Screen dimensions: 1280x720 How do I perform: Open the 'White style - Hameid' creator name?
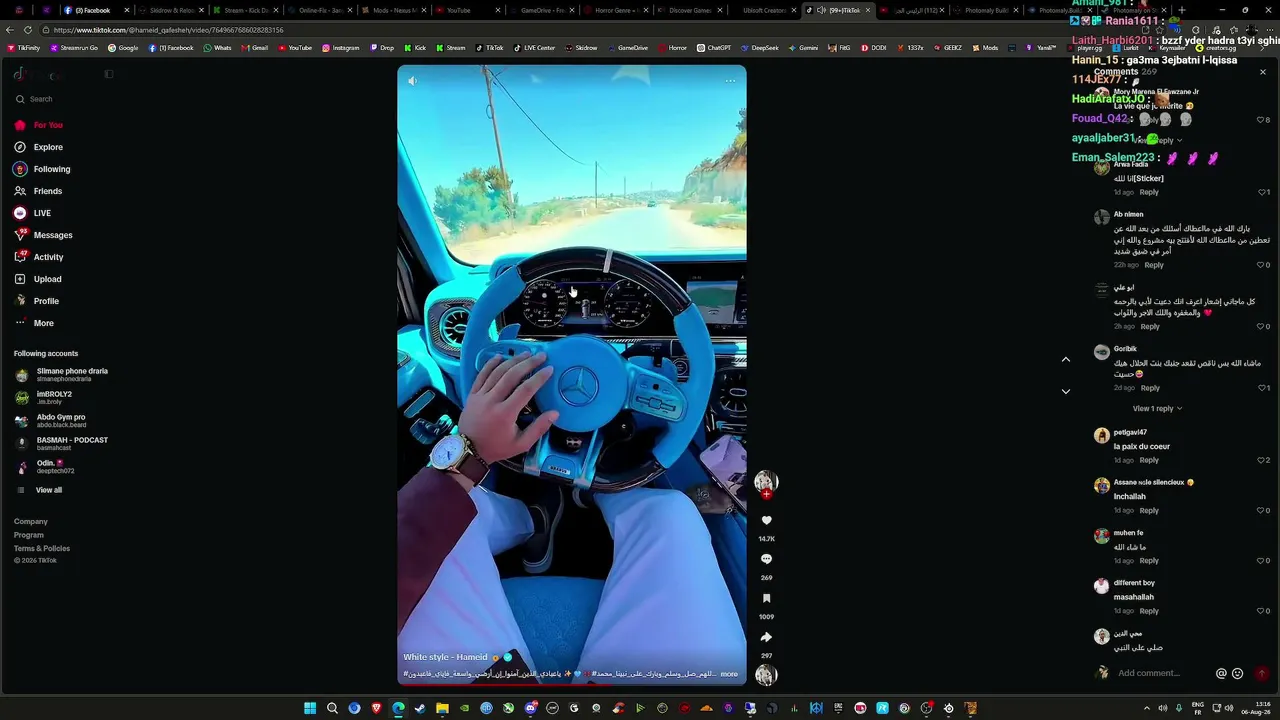(445, 657)
